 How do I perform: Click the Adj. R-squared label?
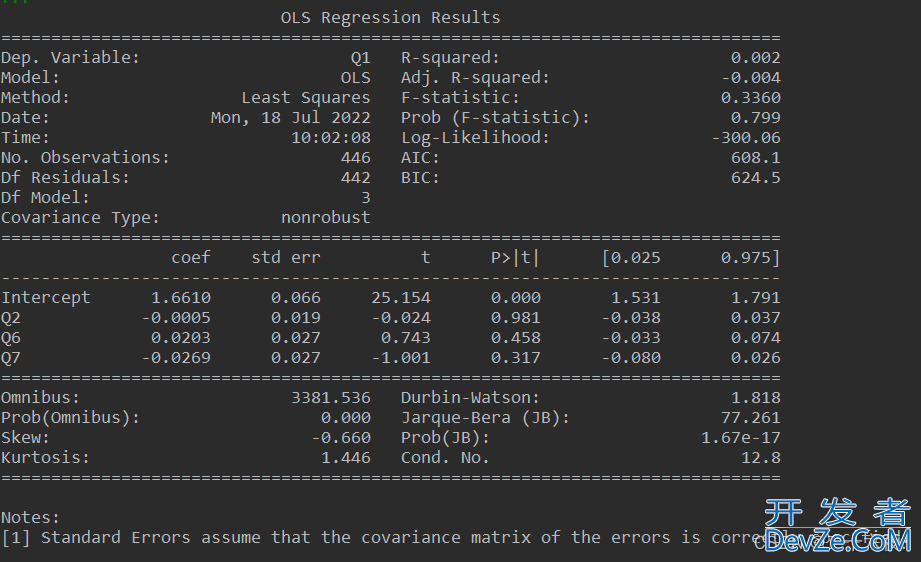pos(475,78)
